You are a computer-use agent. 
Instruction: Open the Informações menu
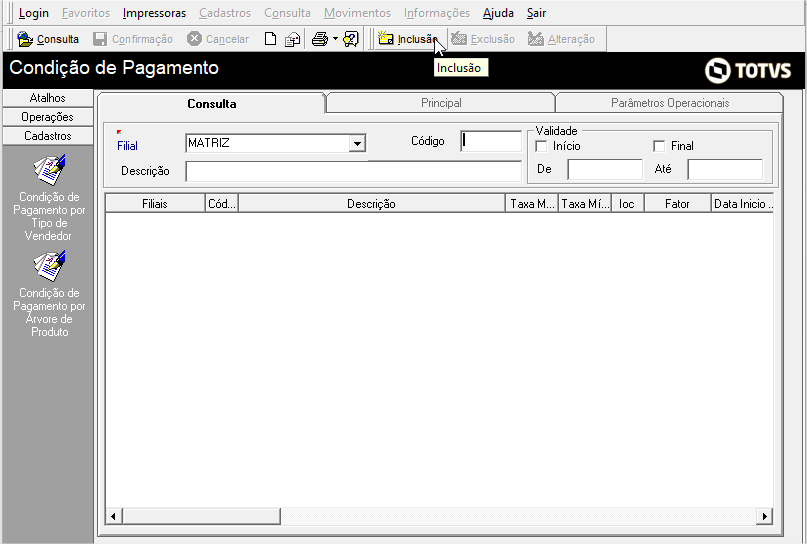(x=437, y=13)
